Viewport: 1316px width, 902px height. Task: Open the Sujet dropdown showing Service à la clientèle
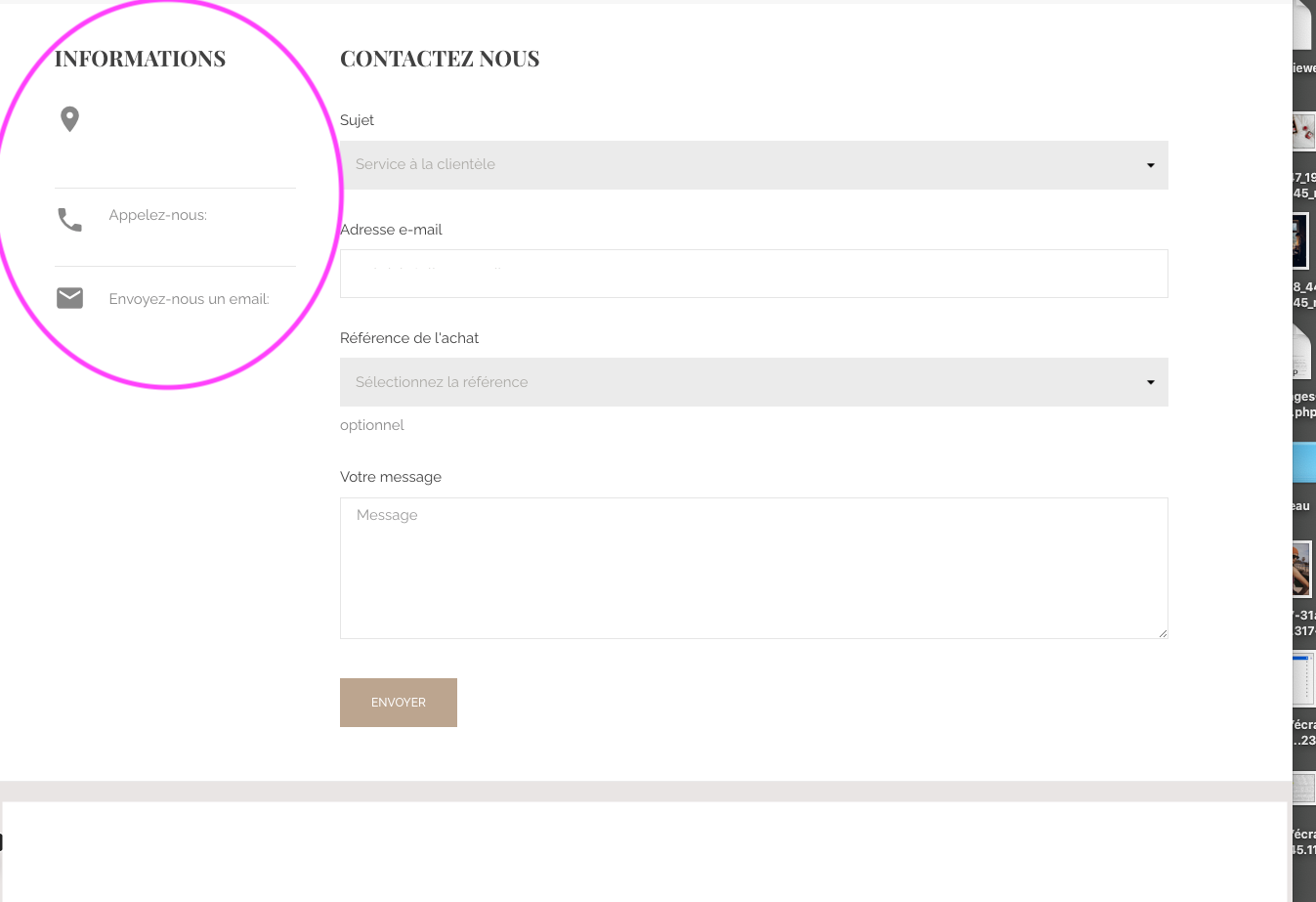[x=753, y=165]
